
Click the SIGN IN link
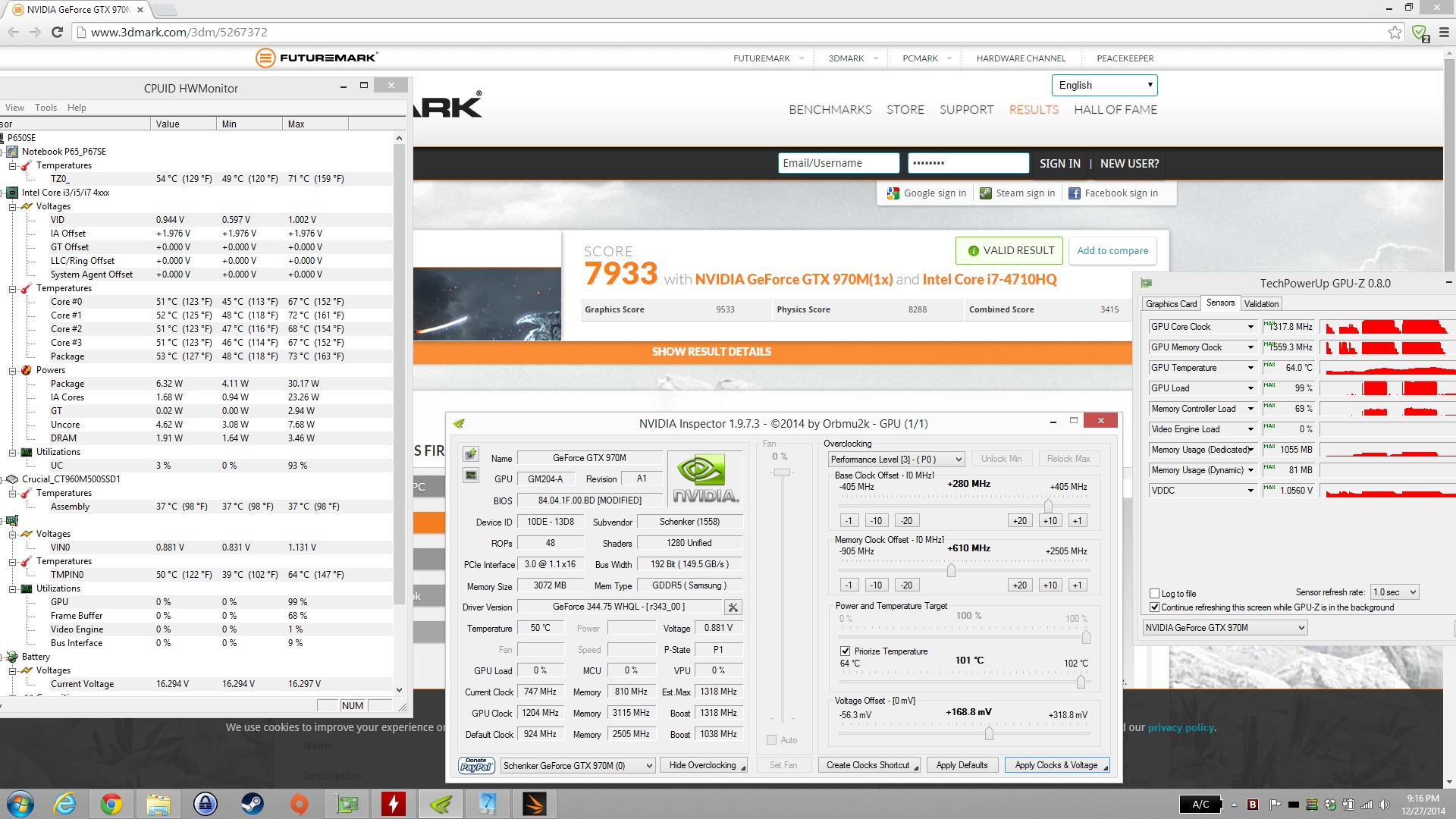(1059, 164)
